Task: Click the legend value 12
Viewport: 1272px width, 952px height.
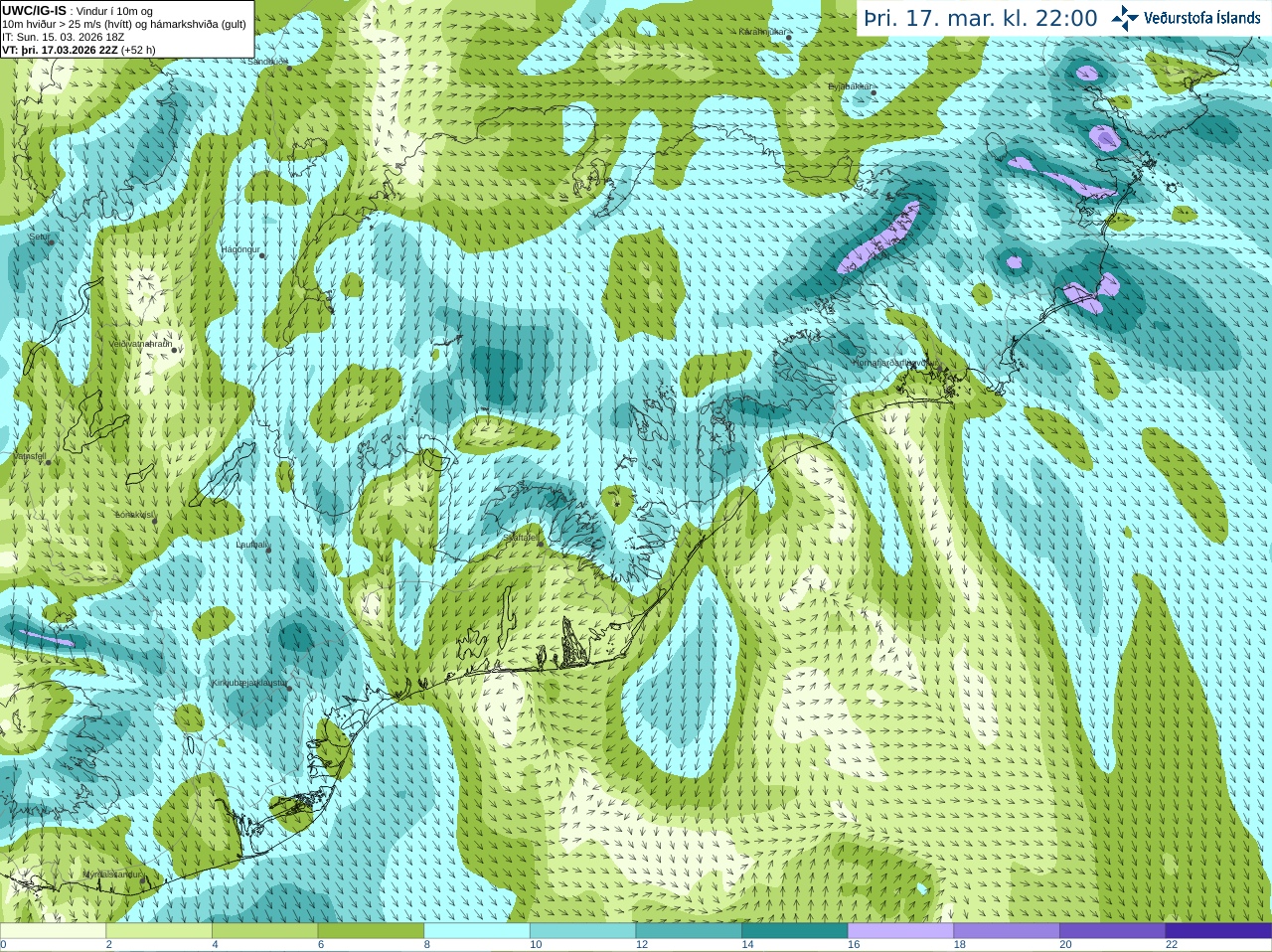Action: [x=642, y=945]
